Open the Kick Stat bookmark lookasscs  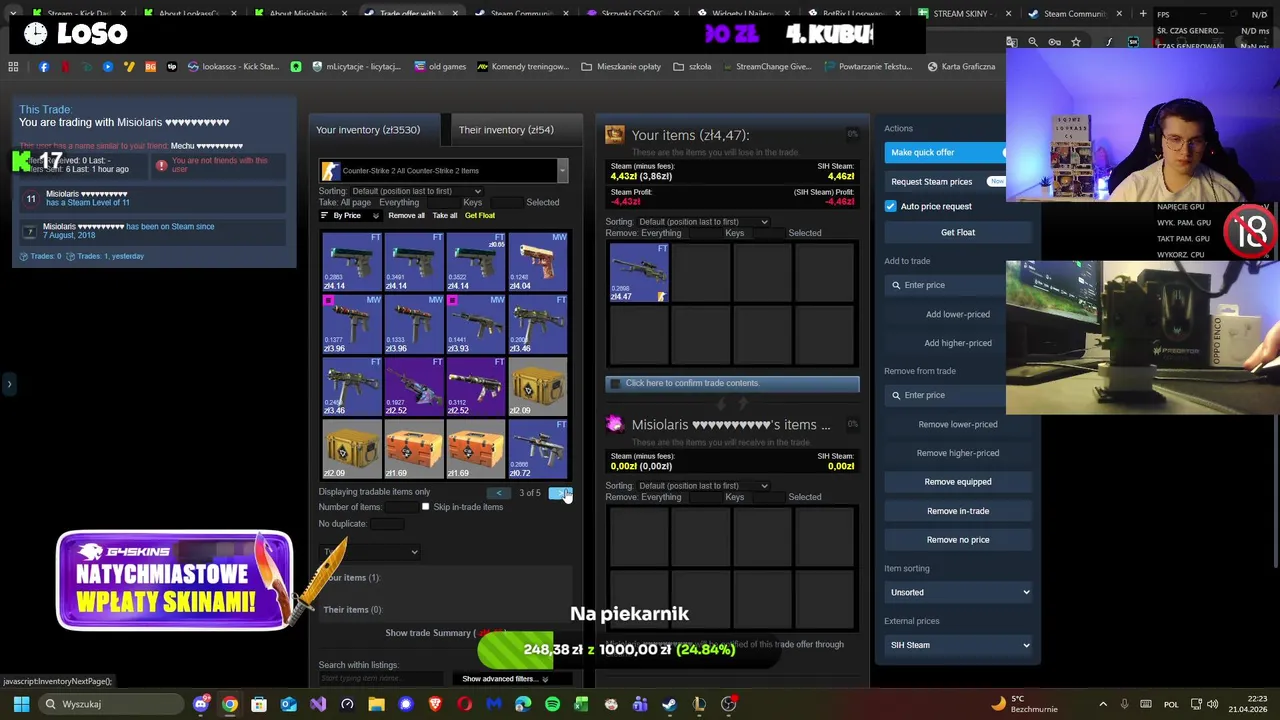point(232,67)
